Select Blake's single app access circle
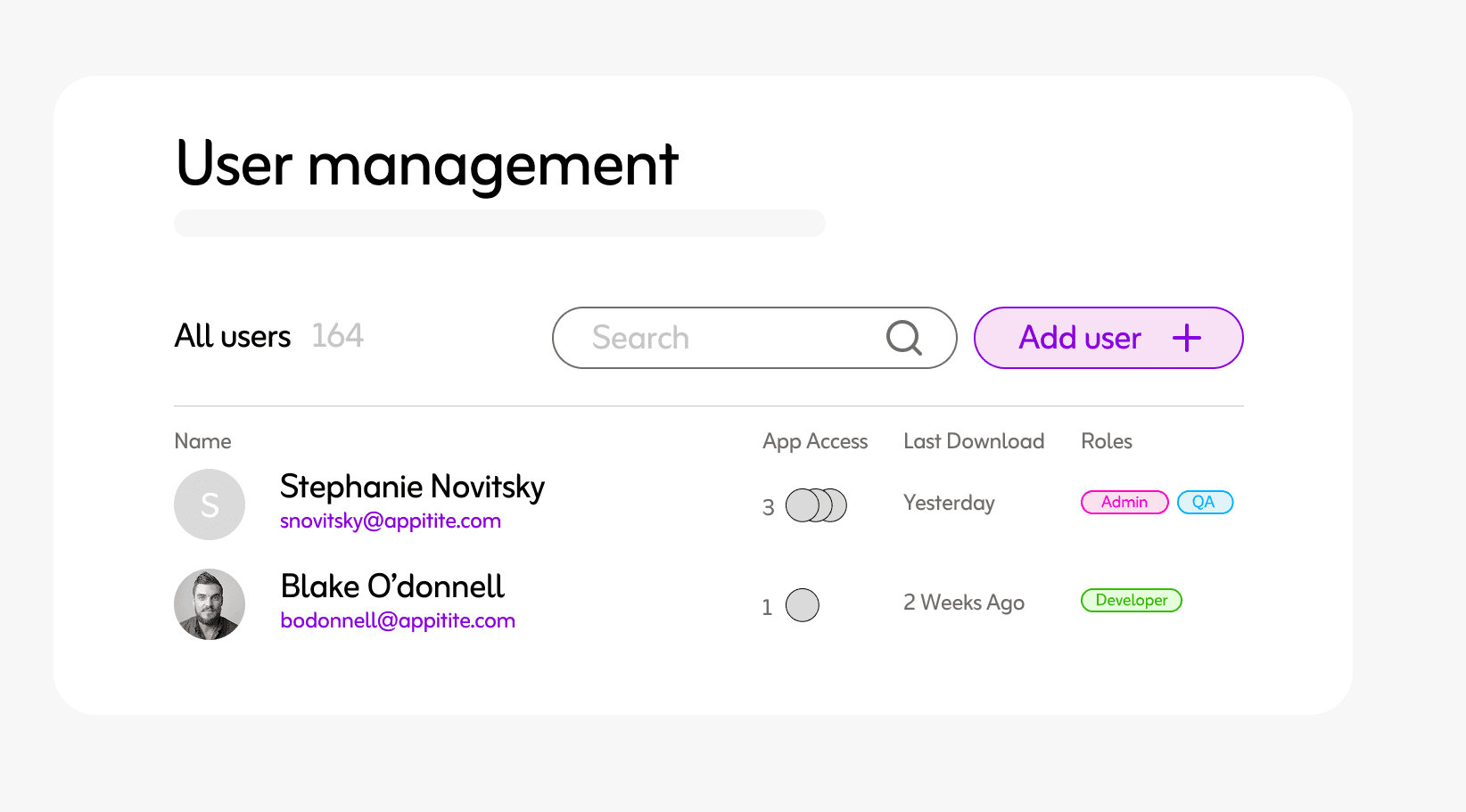Viewport: 1466px width, 812px height. pyautogui.click(x=803, y=604)
